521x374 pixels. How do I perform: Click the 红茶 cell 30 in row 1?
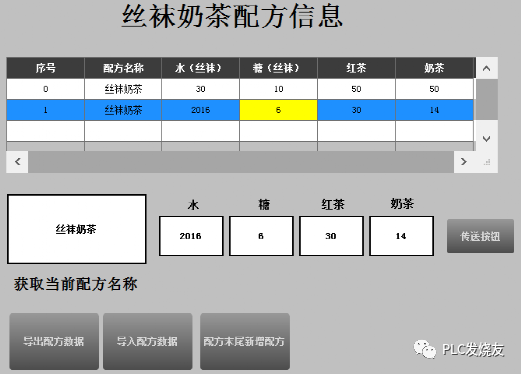click(356, 110)
